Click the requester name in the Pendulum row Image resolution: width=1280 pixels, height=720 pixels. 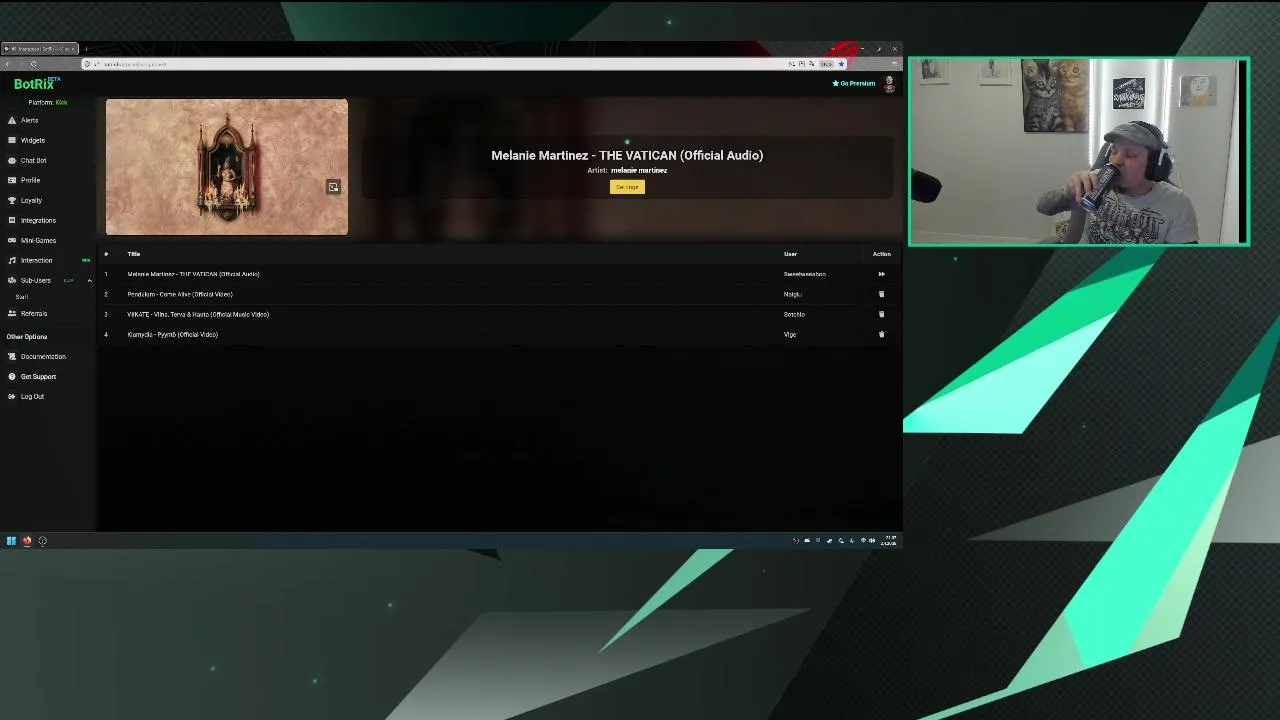pyautogui.click(x=792, y=294)
